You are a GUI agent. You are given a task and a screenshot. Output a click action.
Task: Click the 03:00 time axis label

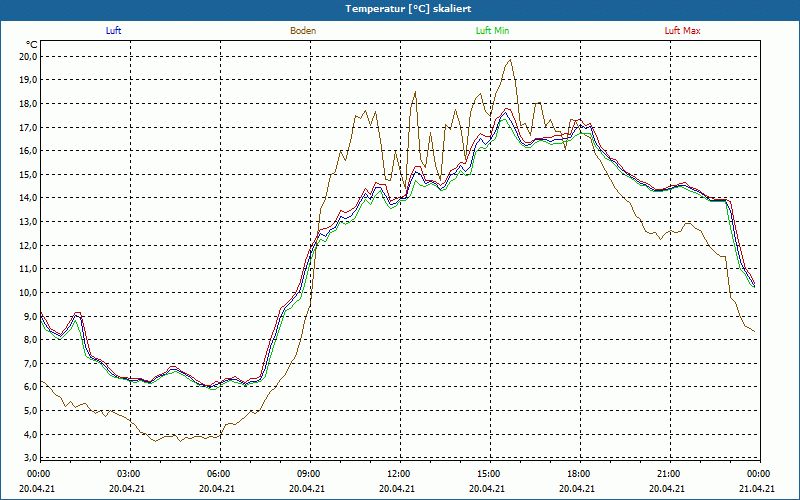click(x=131, y=474)
